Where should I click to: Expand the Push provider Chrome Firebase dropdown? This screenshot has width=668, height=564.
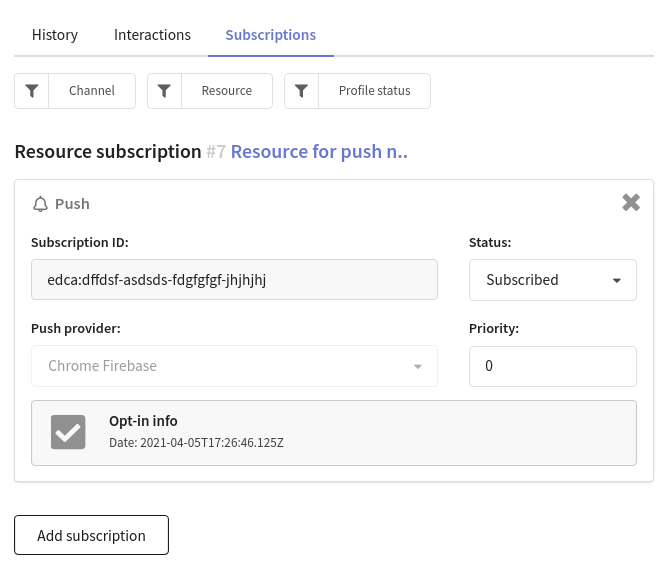tap(234, 366)
